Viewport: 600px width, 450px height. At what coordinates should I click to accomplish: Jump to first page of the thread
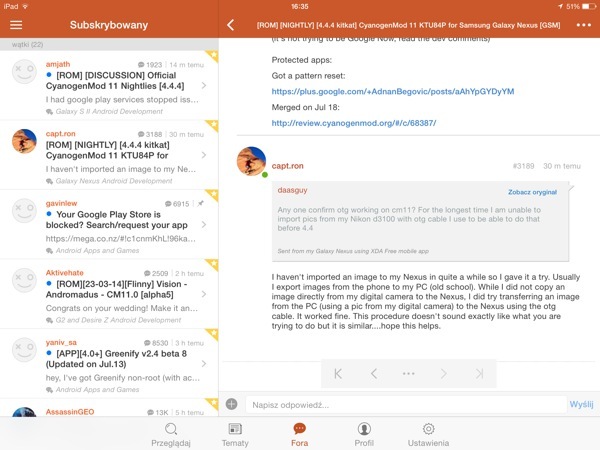pyautogui.click(x=338, y=373)
